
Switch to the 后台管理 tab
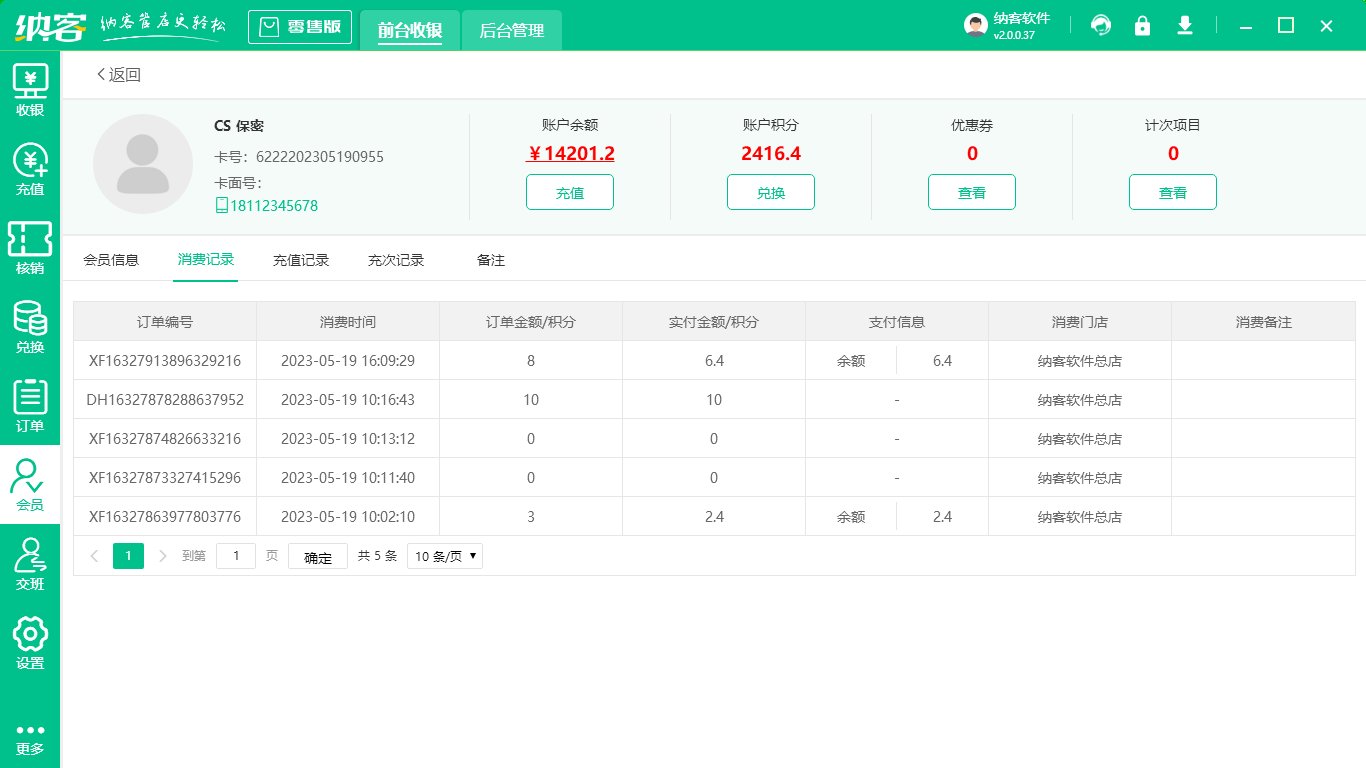tap(511, 31)
